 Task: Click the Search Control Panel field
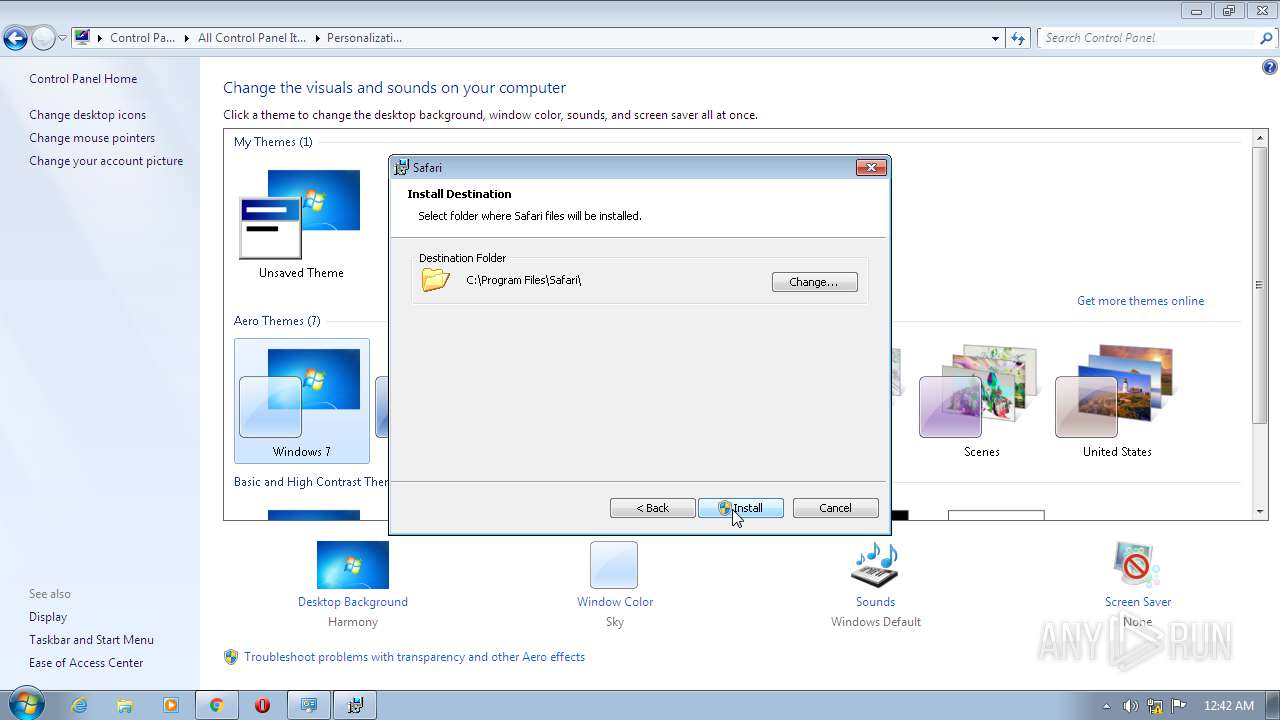tap(1148, 38)
